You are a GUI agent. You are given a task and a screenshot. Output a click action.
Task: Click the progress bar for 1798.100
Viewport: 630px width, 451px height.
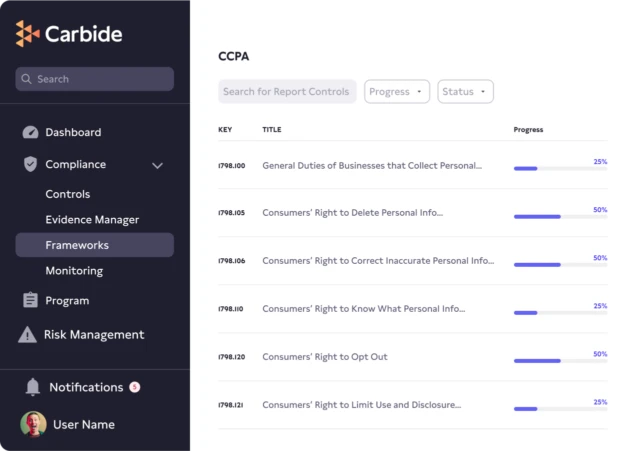tap(560, 168)
